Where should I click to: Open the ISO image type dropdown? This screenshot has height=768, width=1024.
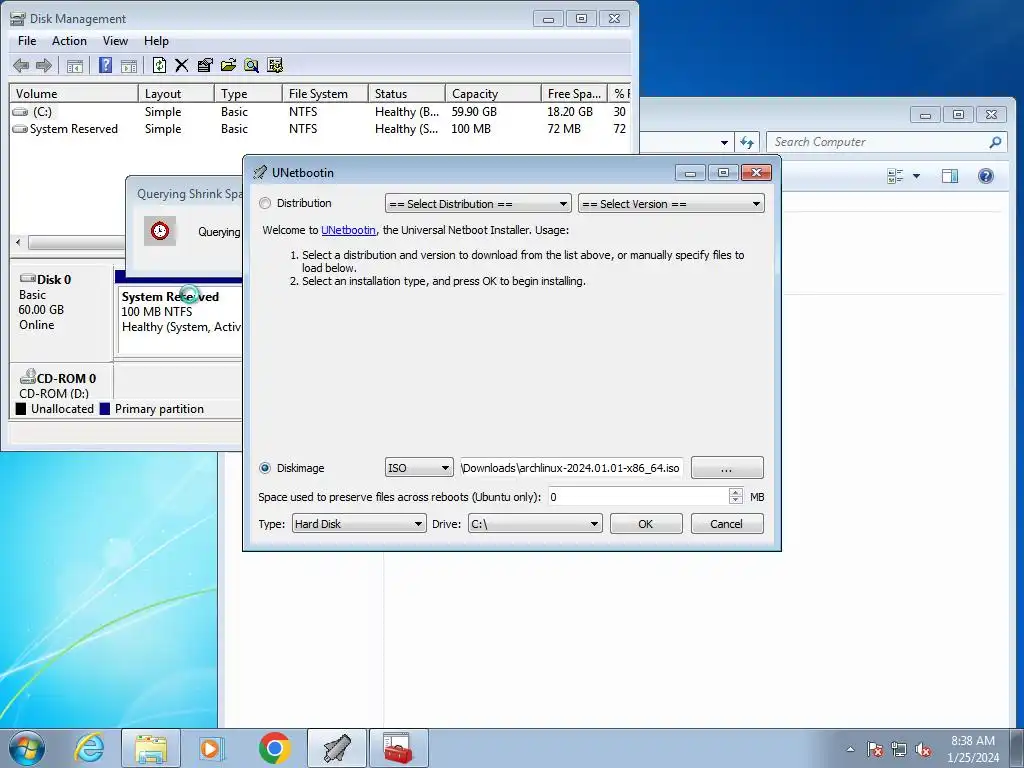[419, 468]
